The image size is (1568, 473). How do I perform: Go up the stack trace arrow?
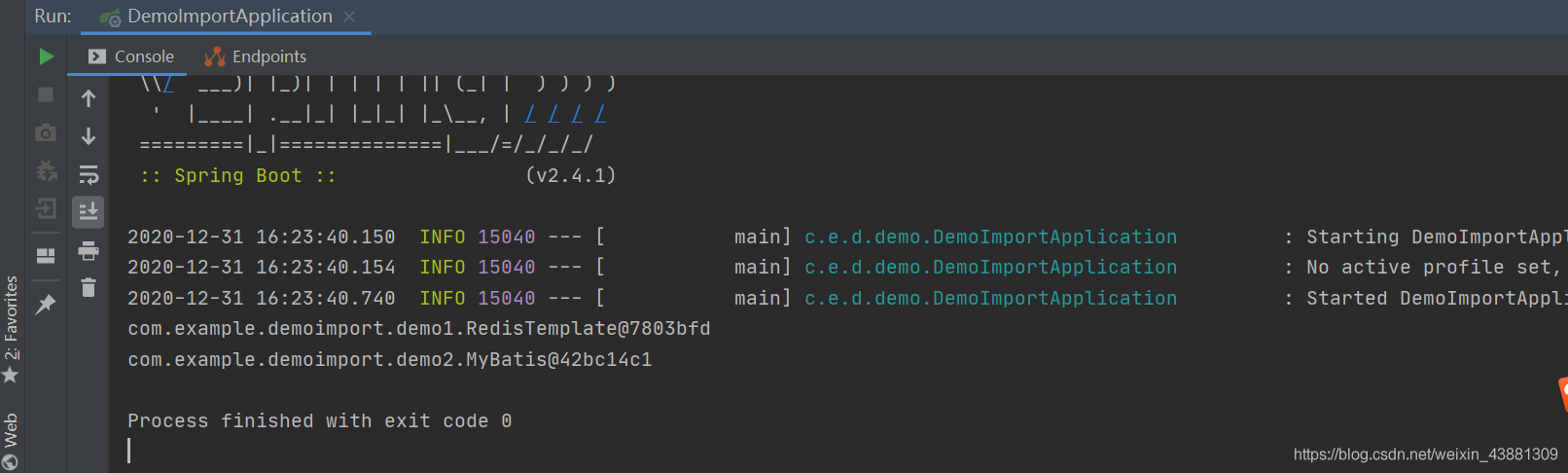pos(89,98)
